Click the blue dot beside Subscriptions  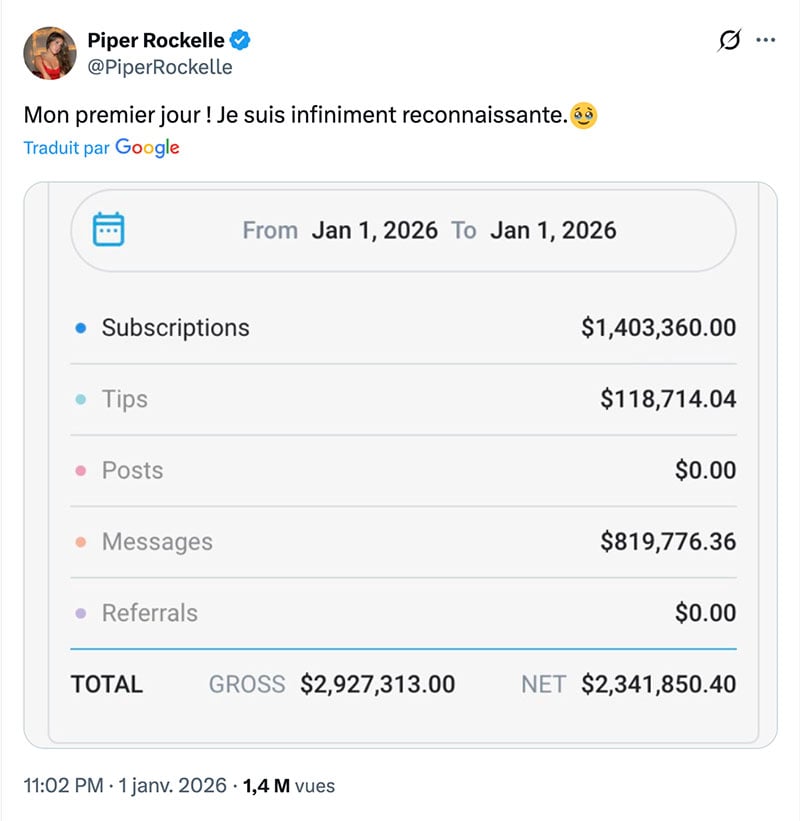pyautogui.click(x=81, y=328)
